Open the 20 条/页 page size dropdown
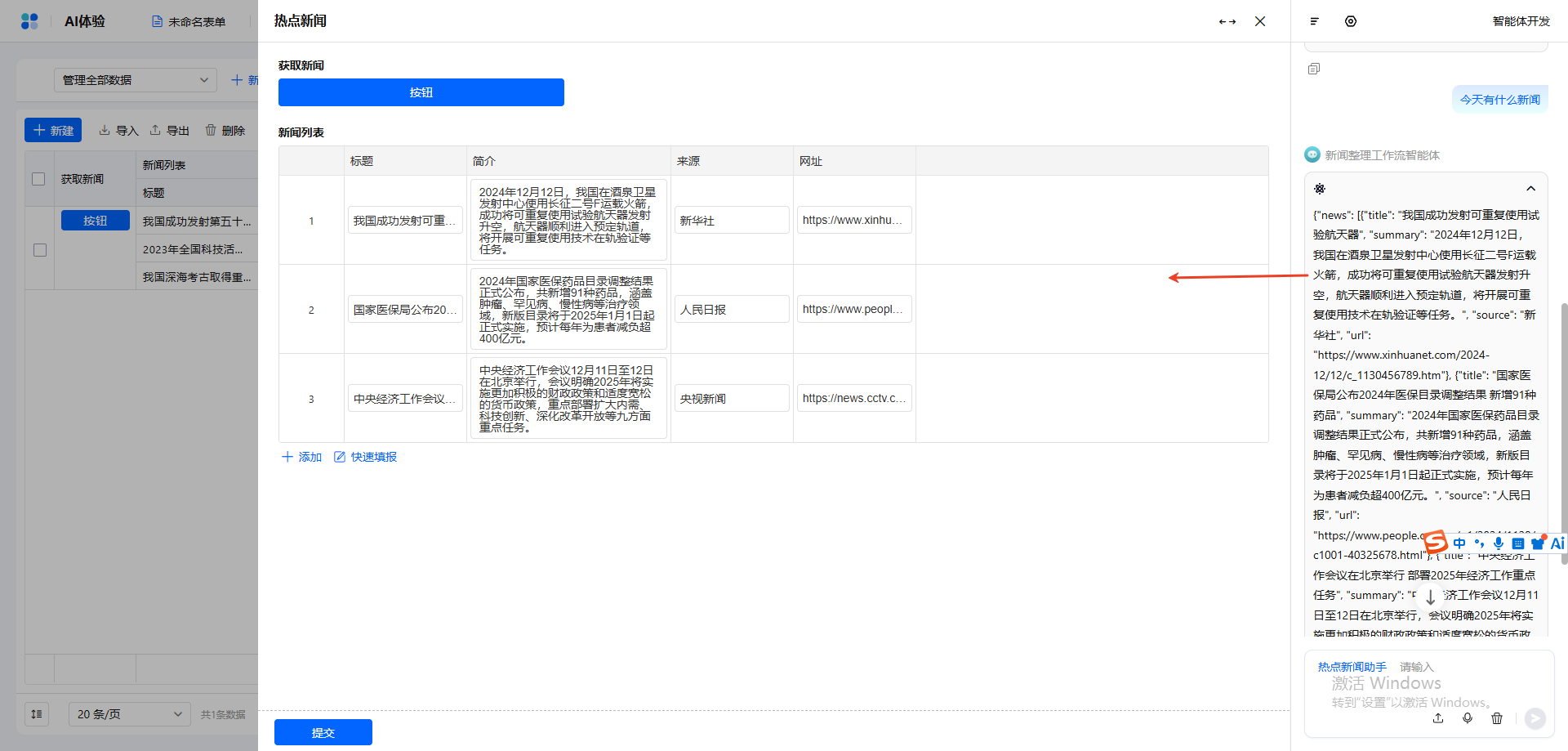 coord(130,714)
